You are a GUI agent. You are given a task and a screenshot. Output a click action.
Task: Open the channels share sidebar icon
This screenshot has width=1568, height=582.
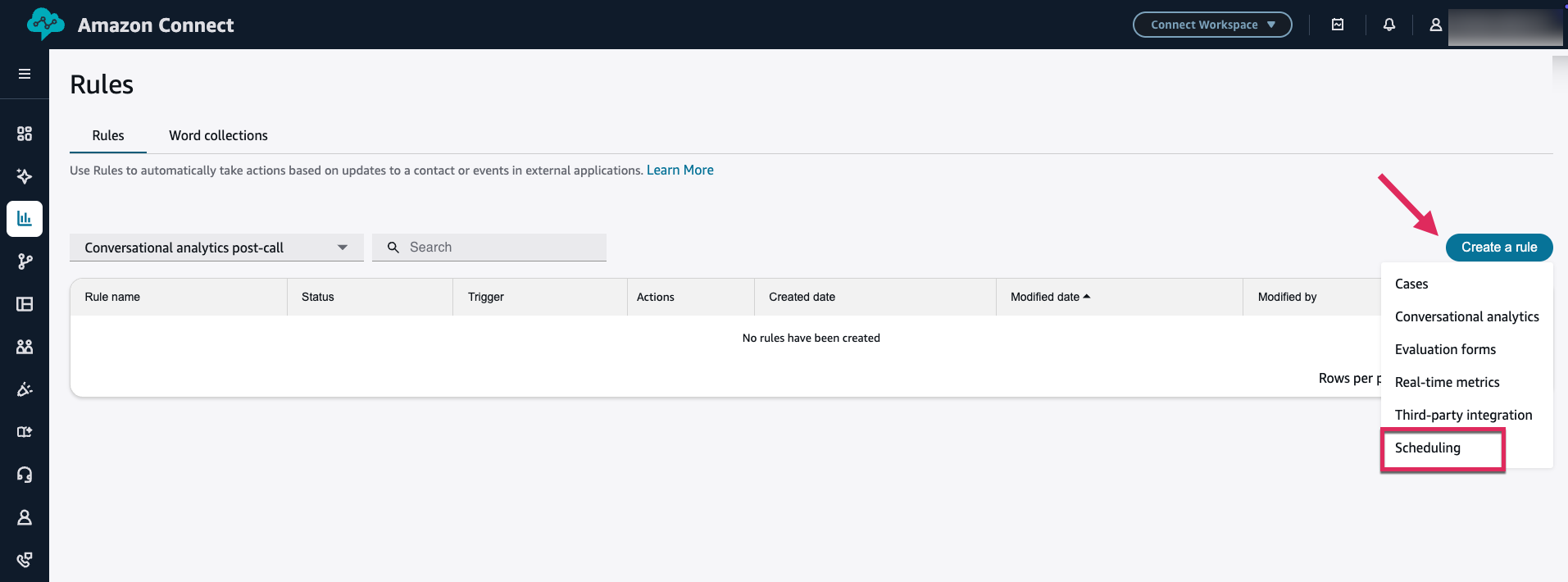[x=25, y=432]
